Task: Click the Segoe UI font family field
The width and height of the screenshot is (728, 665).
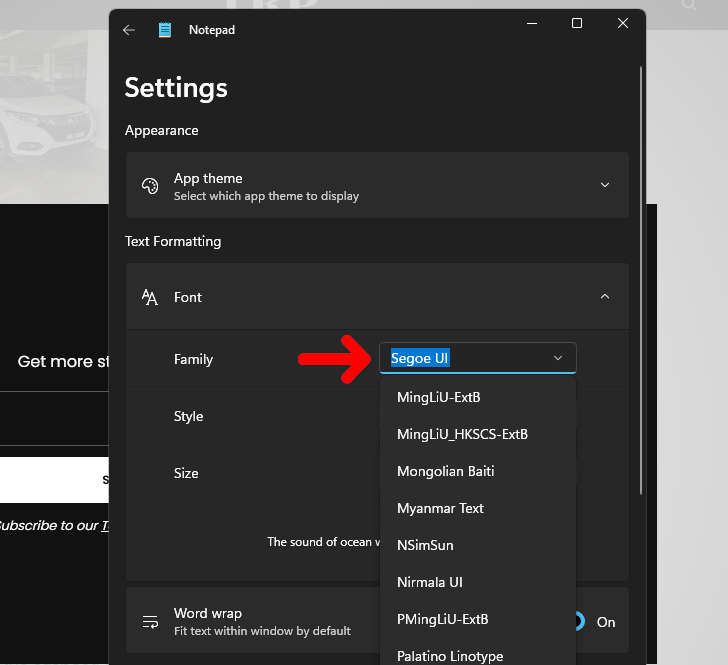Action: (478, 358)
